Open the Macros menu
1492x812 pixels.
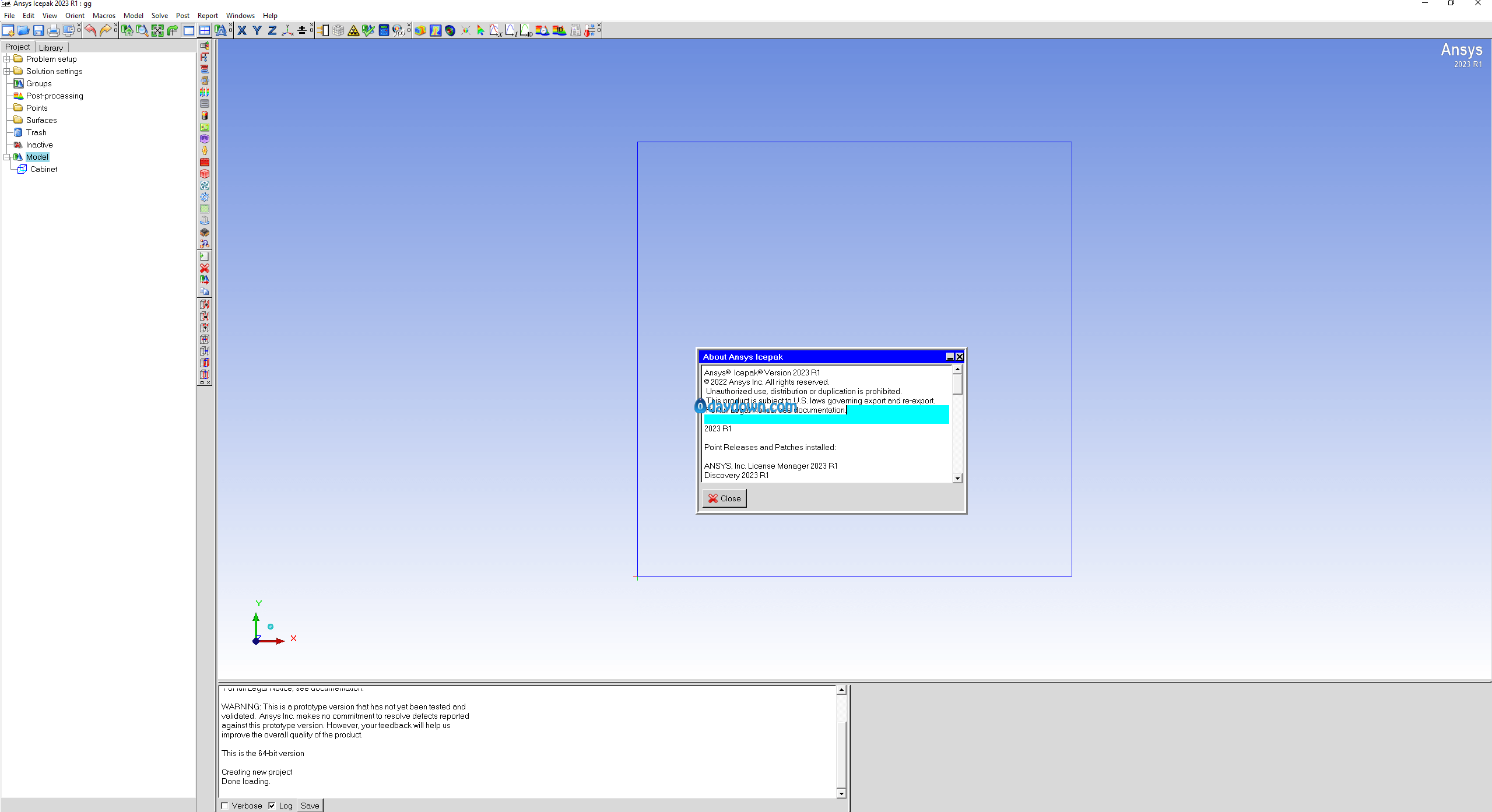104,16
